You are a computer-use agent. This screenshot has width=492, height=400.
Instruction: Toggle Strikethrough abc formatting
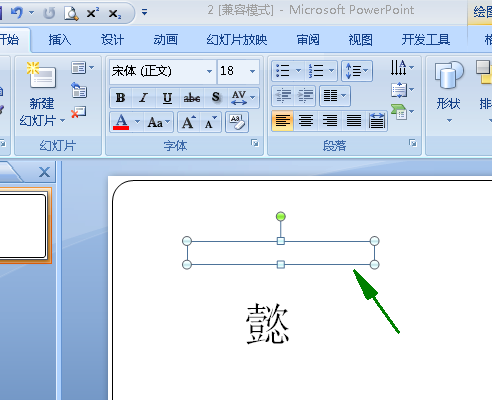click(192, 98)
